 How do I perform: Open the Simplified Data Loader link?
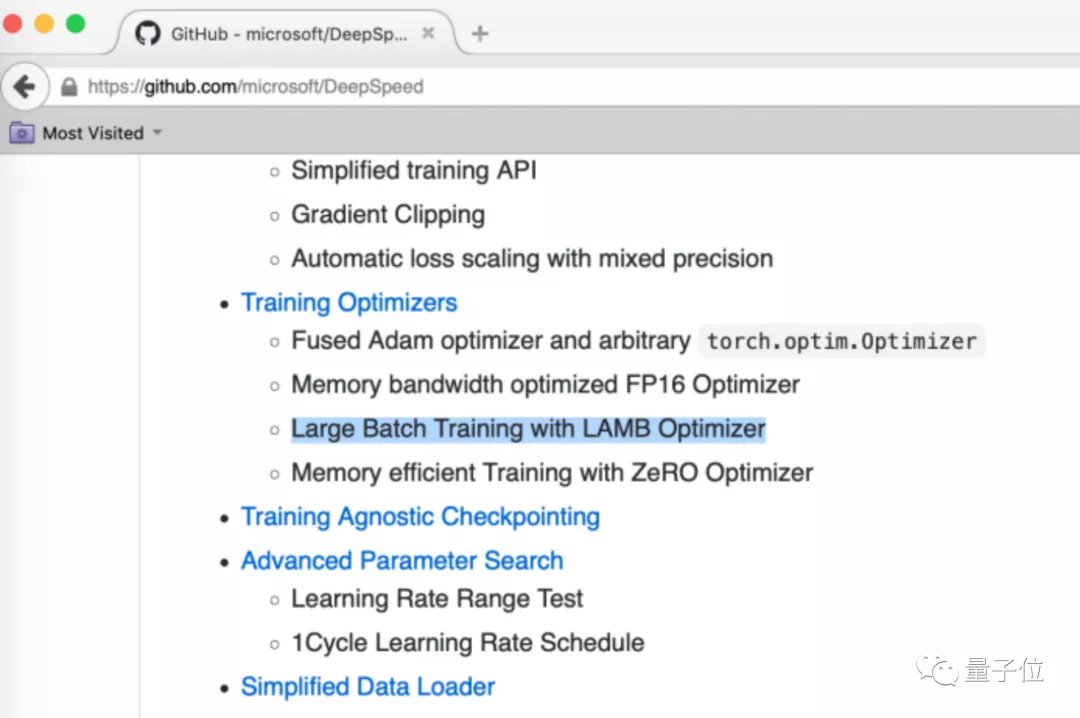pyautogui.click(x=368, y=686)
